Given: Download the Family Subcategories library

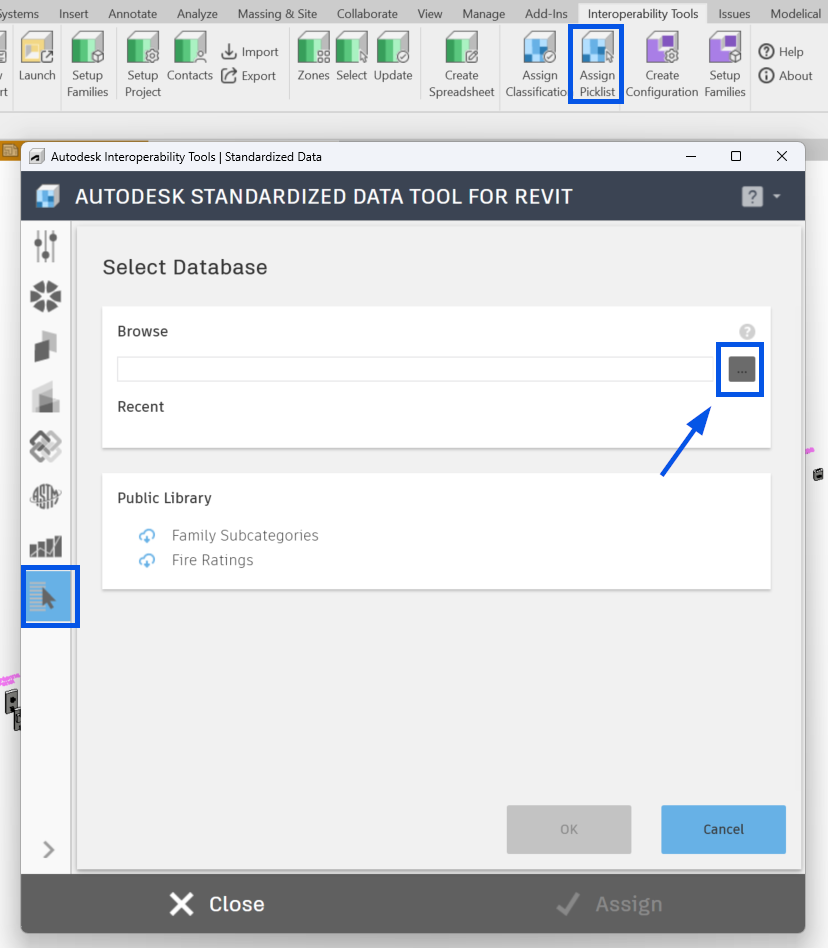Looking at the screenshot, I should (245, 535).
